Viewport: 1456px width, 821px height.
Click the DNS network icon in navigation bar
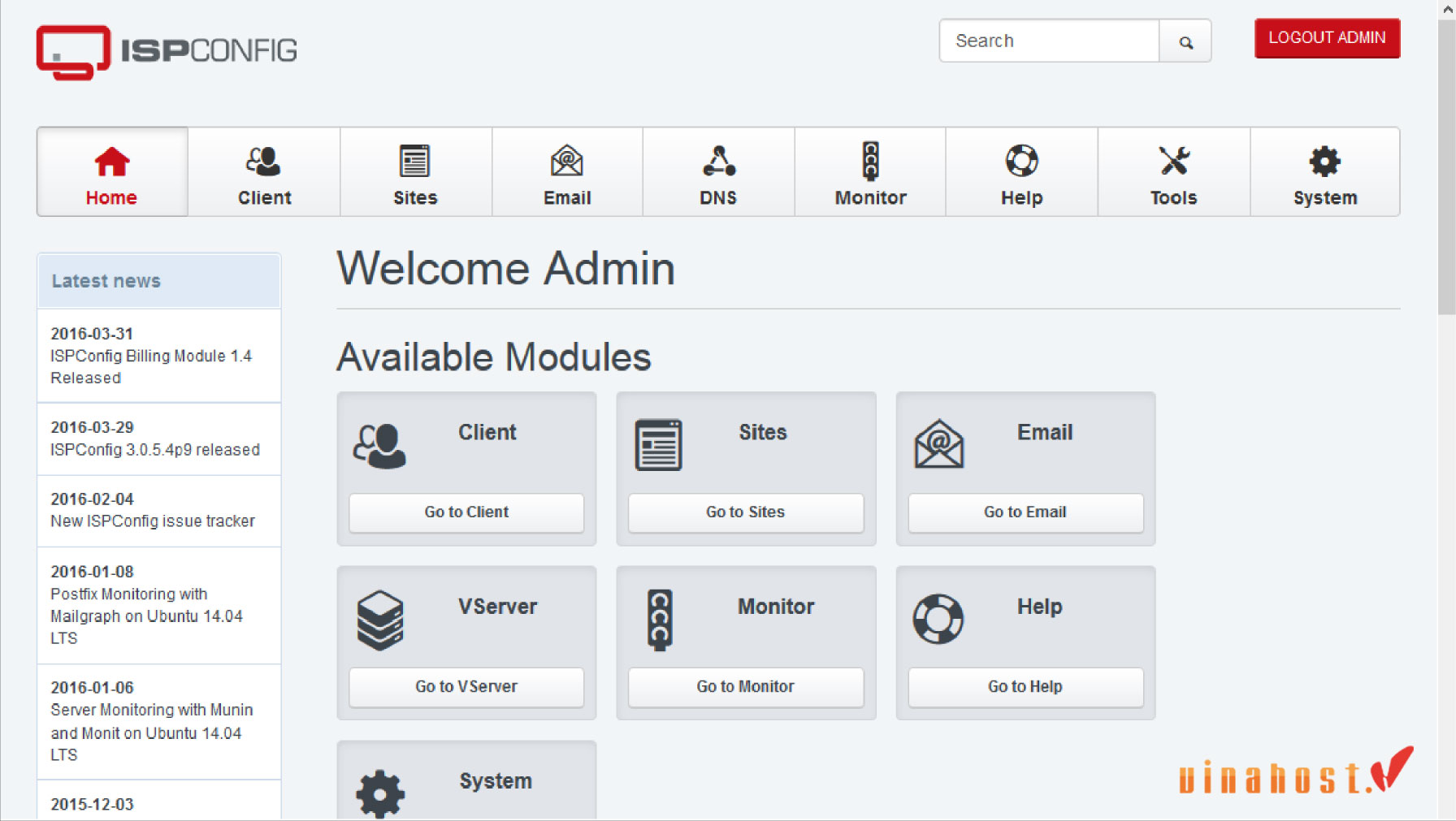(719, 161)
